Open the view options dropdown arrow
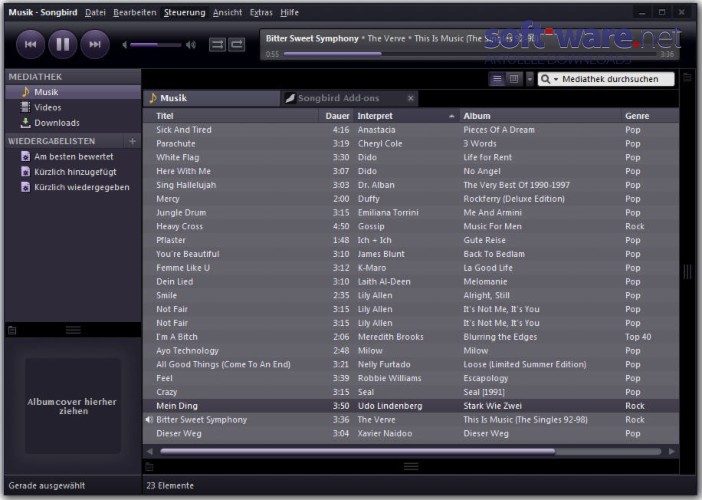 click(530, 79)
